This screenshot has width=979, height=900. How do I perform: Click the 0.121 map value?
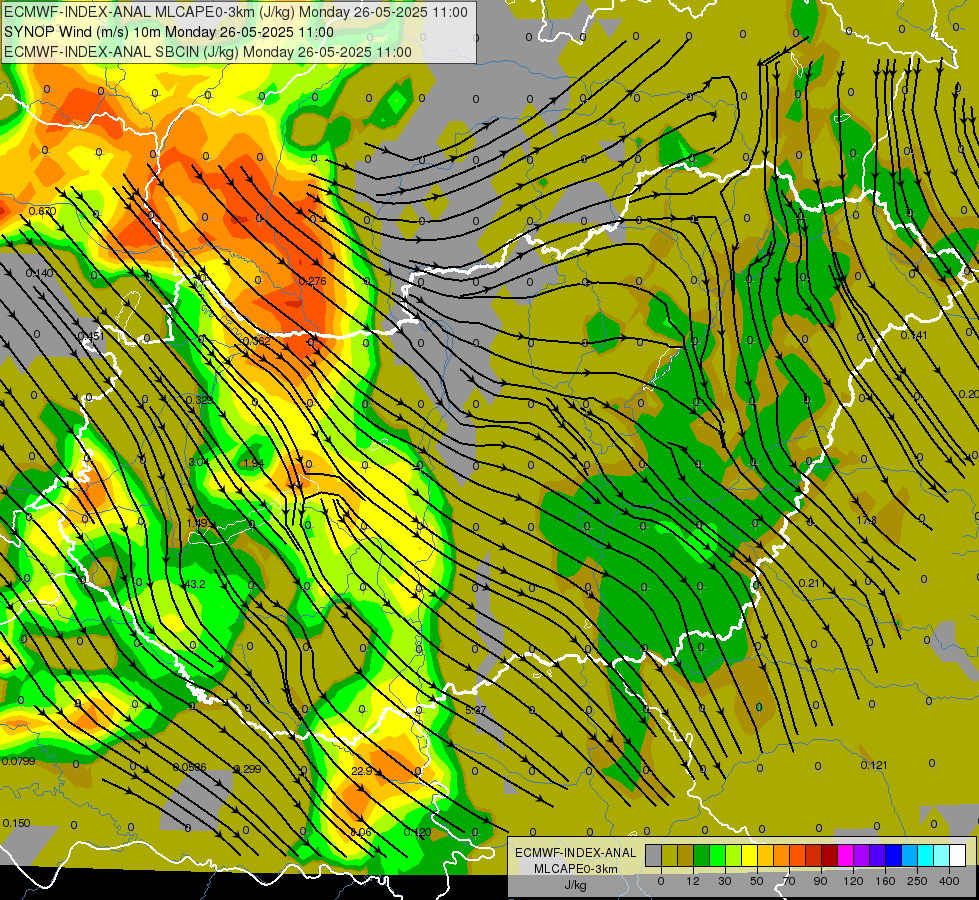click(873, 765)
